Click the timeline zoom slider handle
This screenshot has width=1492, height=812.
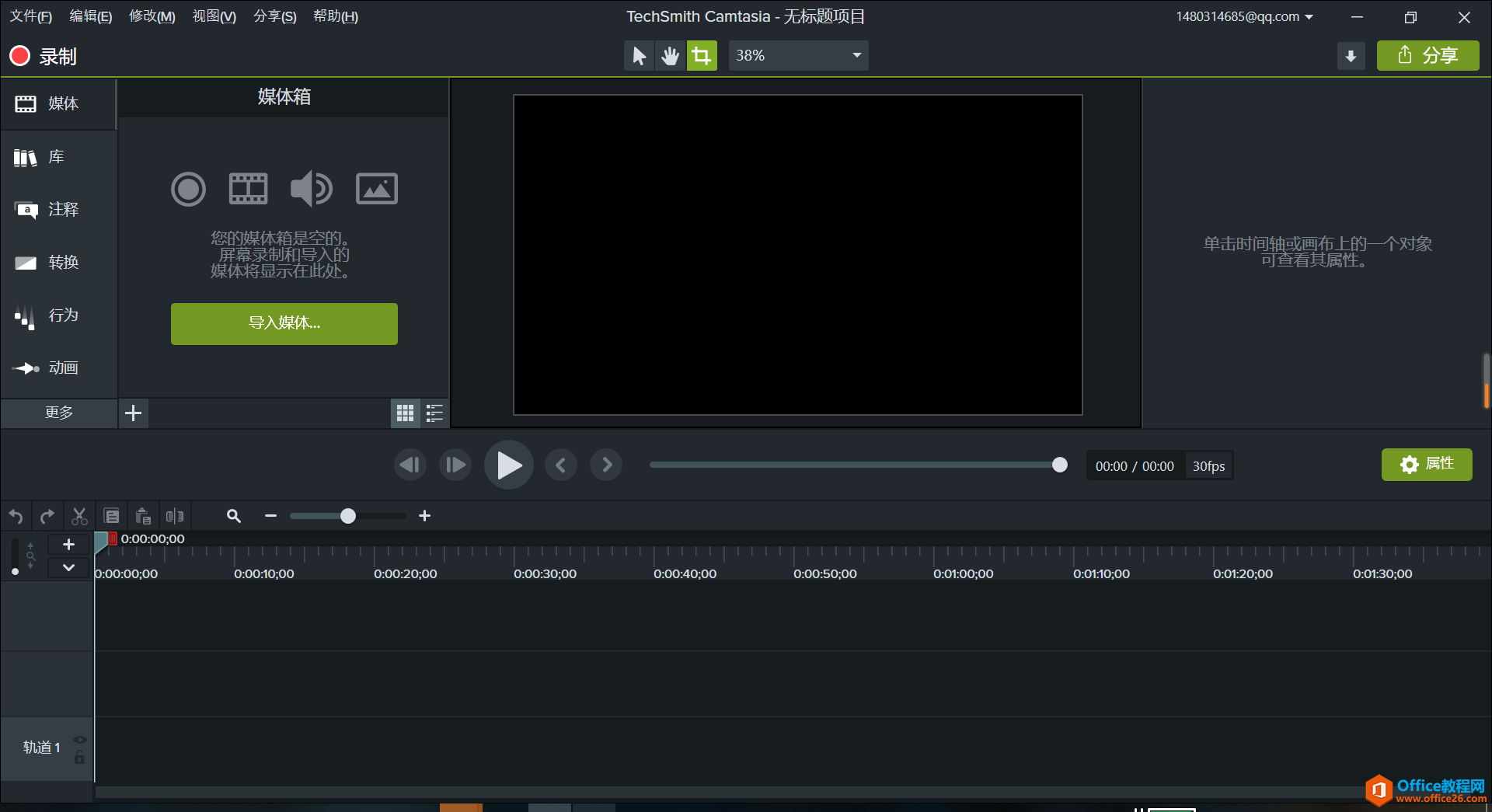(348, 516)
